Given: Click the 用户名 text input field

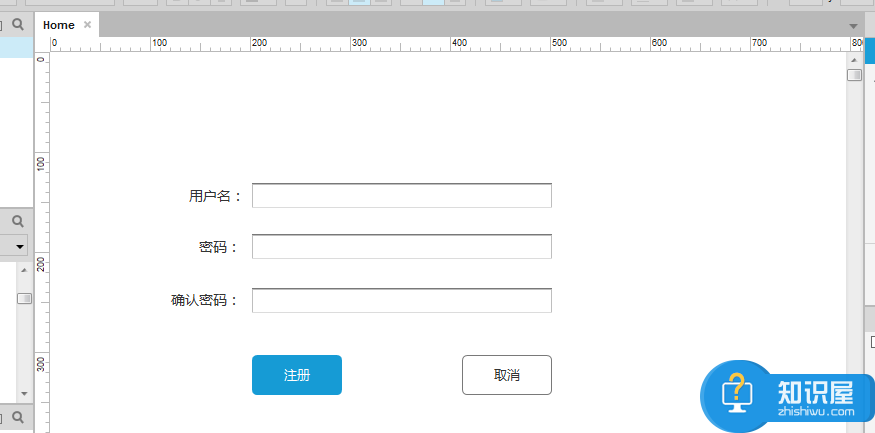Looking at the screenshot, I should coord(401,196).
